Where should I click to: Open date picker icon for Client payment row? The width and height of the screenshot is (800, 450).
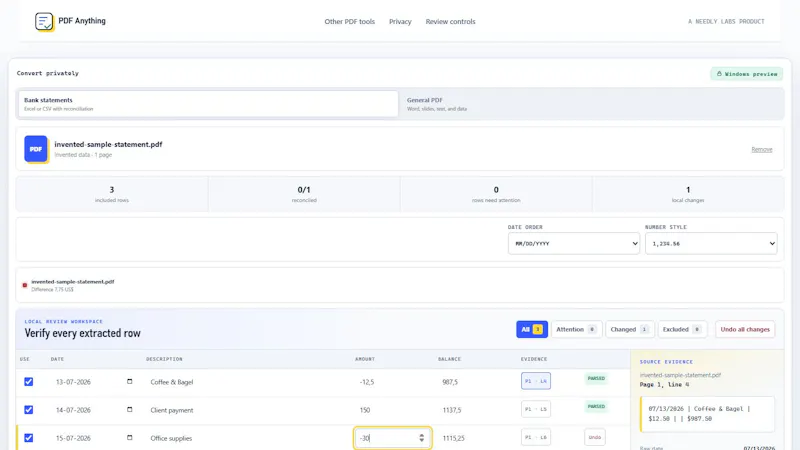[130, 410]
